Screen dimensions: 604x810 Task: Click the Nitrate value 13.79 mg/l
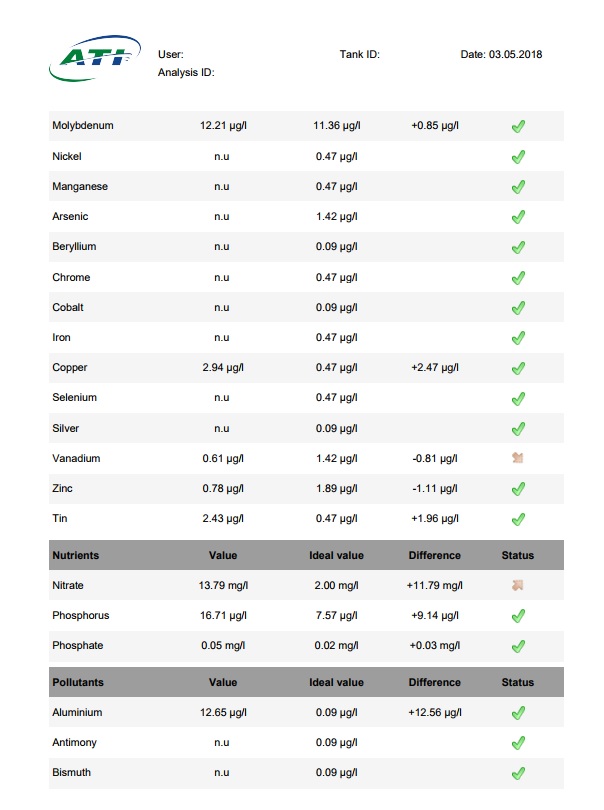[223, 585]
